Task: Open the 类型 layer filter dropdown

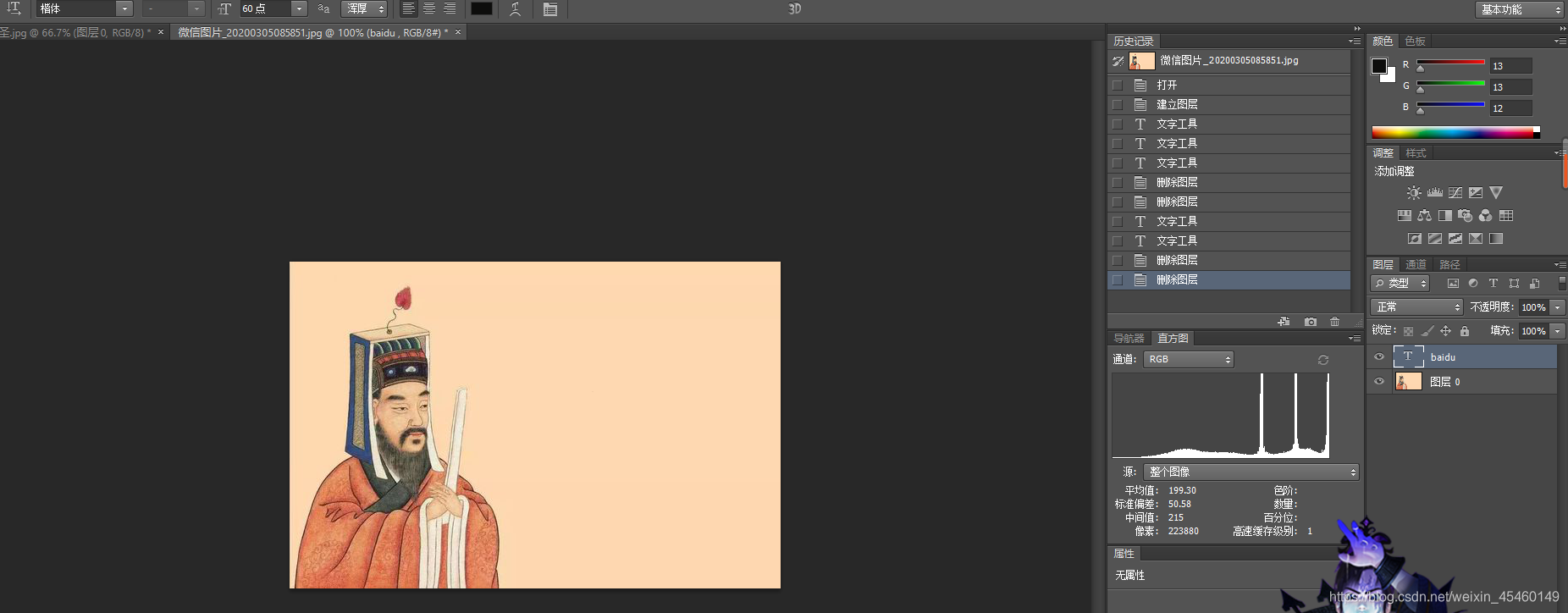Action: click(1400, 283)
